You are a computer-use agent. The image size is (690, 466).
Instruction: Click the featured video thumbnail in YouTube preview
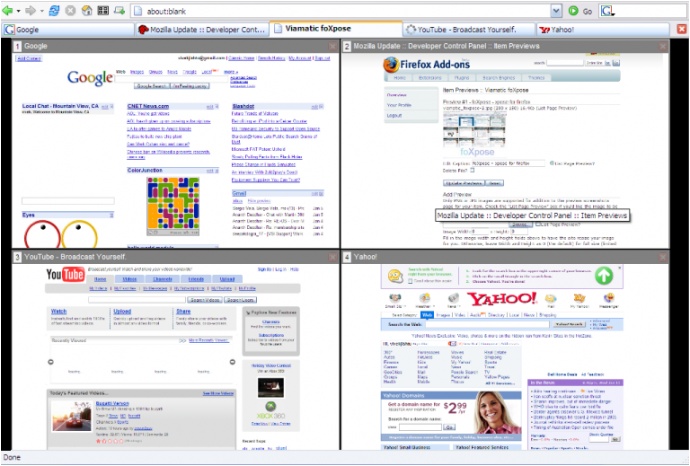click(71, 416)
